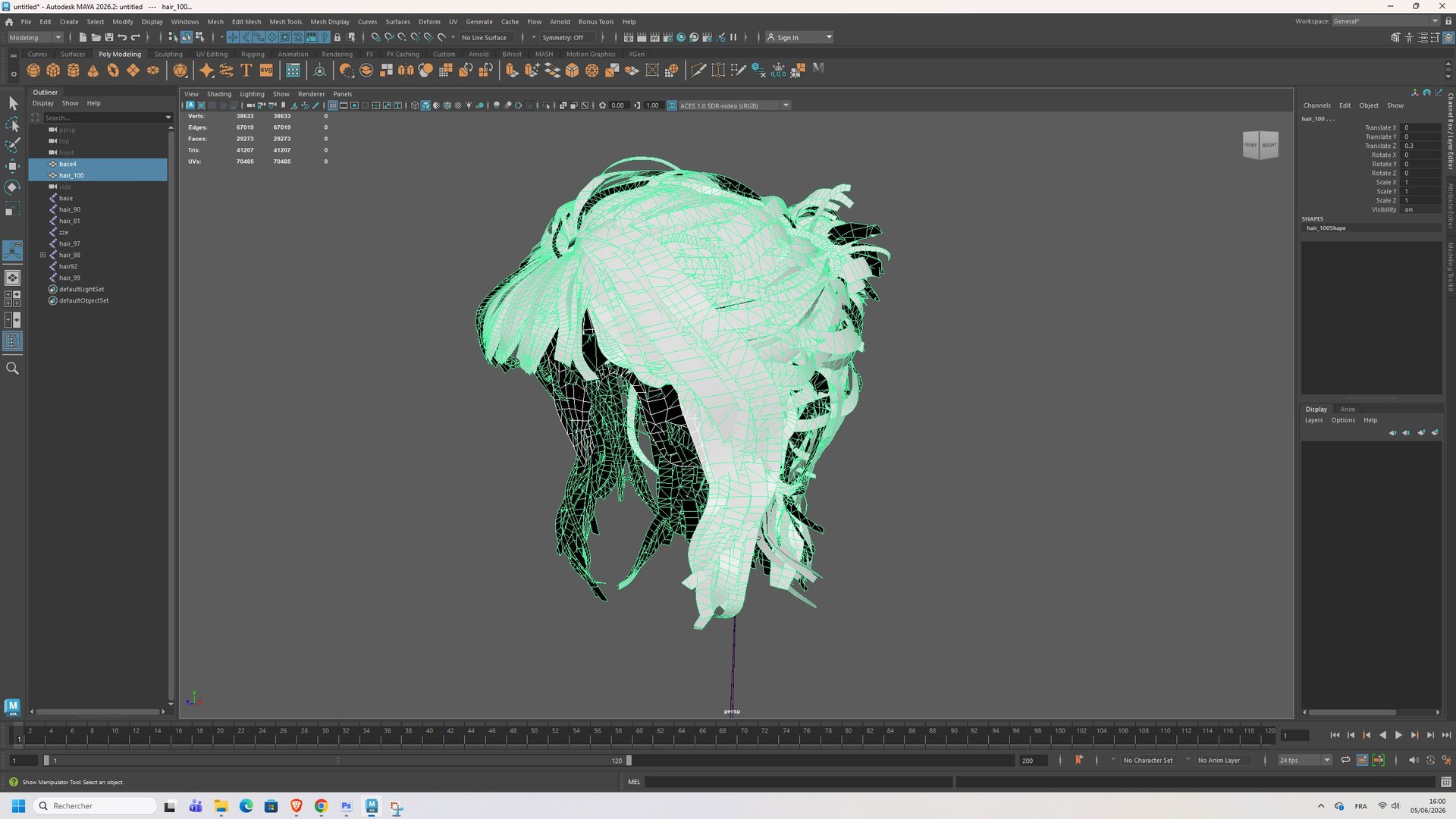This screenshot has width=1456, height=819.
Task: Click the save scene icon
Action: (x=109, y=37)
